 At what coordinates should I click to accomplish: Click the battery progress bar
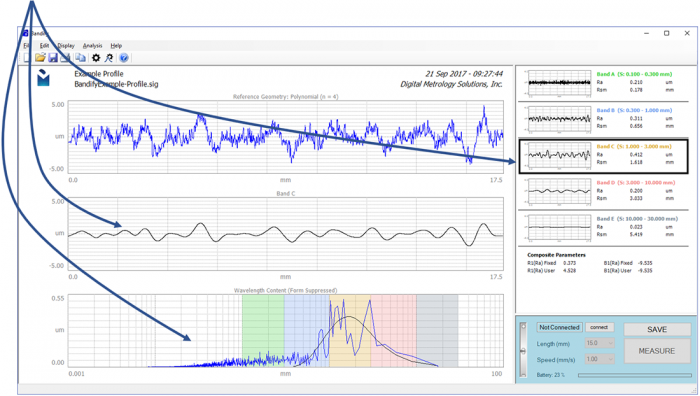click(x=634, y=375)
